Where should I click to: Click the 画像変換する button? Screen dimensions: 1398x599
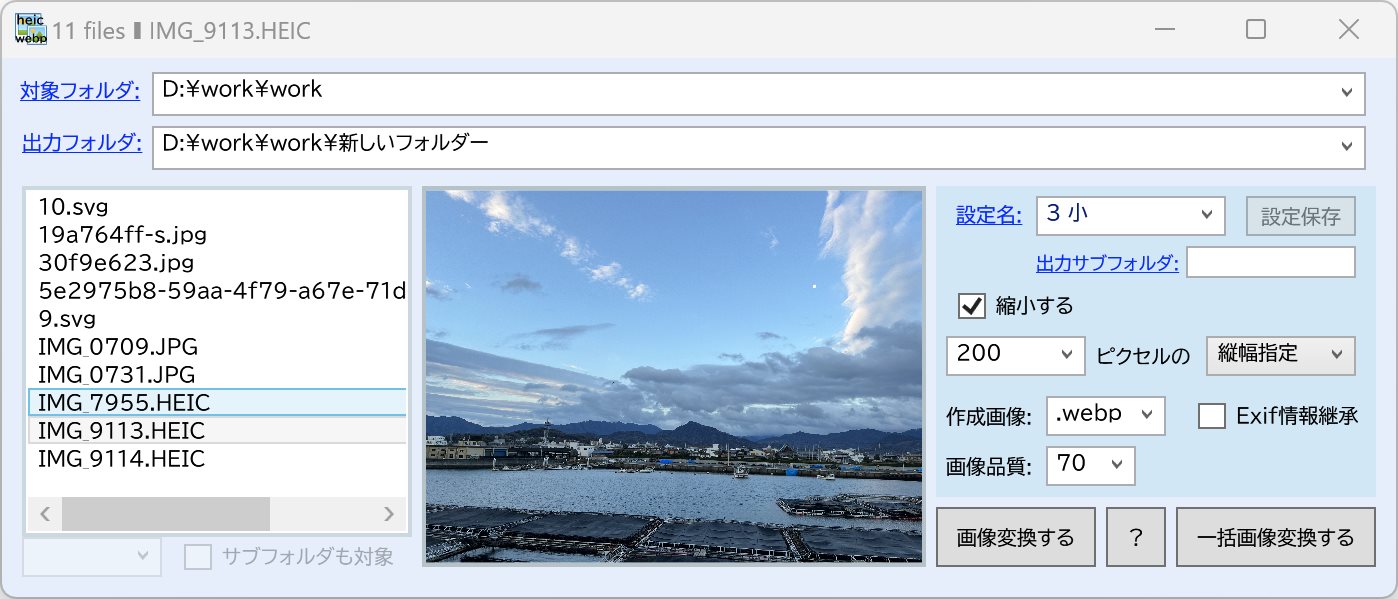point(1016,538)
